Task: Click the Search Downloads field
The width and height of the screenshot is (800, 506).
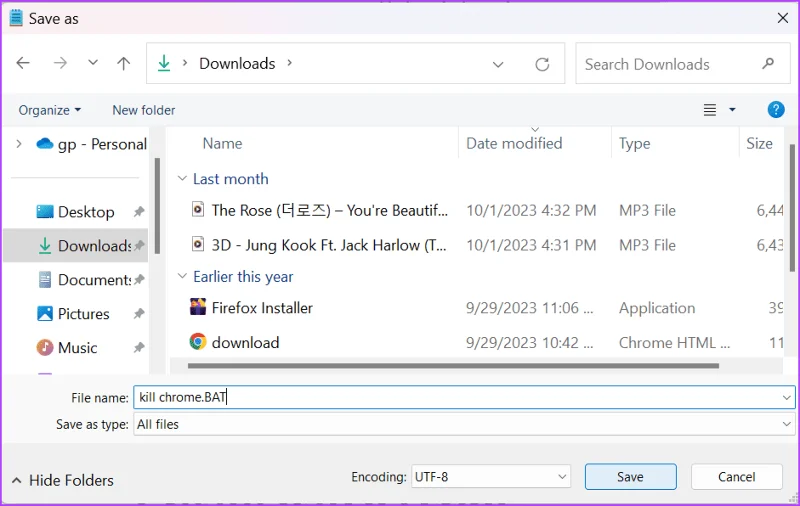Action: (x=683, y=64)
